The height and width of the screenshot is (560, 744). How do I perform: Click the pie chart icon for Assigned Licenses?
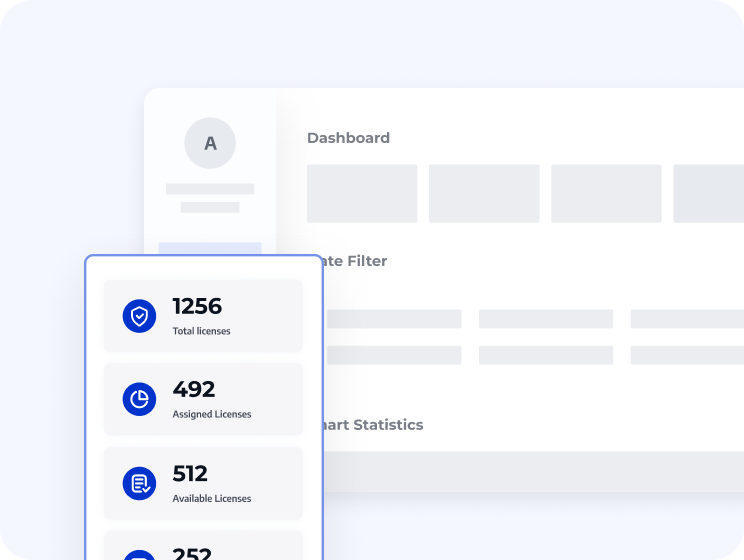point(139,399)
